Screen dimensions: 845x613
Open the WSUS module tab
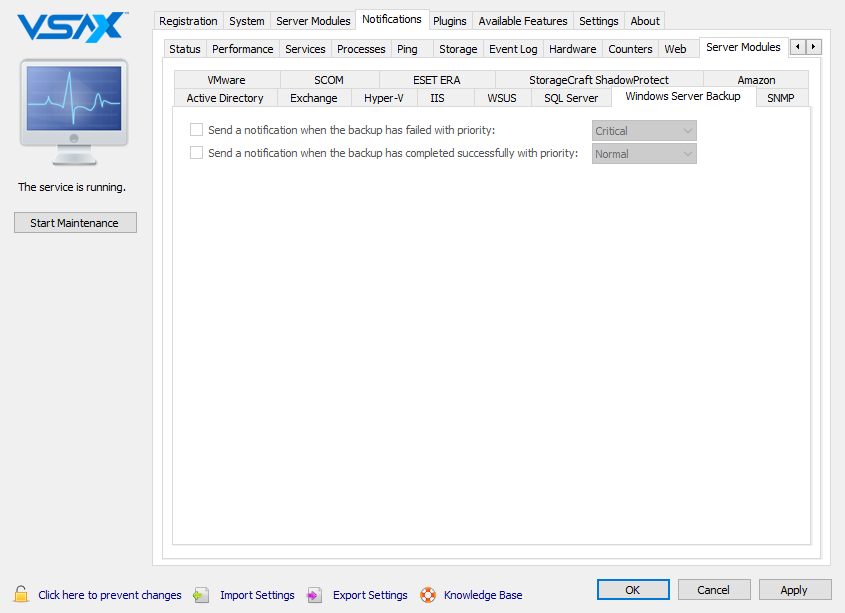point(502,98)
